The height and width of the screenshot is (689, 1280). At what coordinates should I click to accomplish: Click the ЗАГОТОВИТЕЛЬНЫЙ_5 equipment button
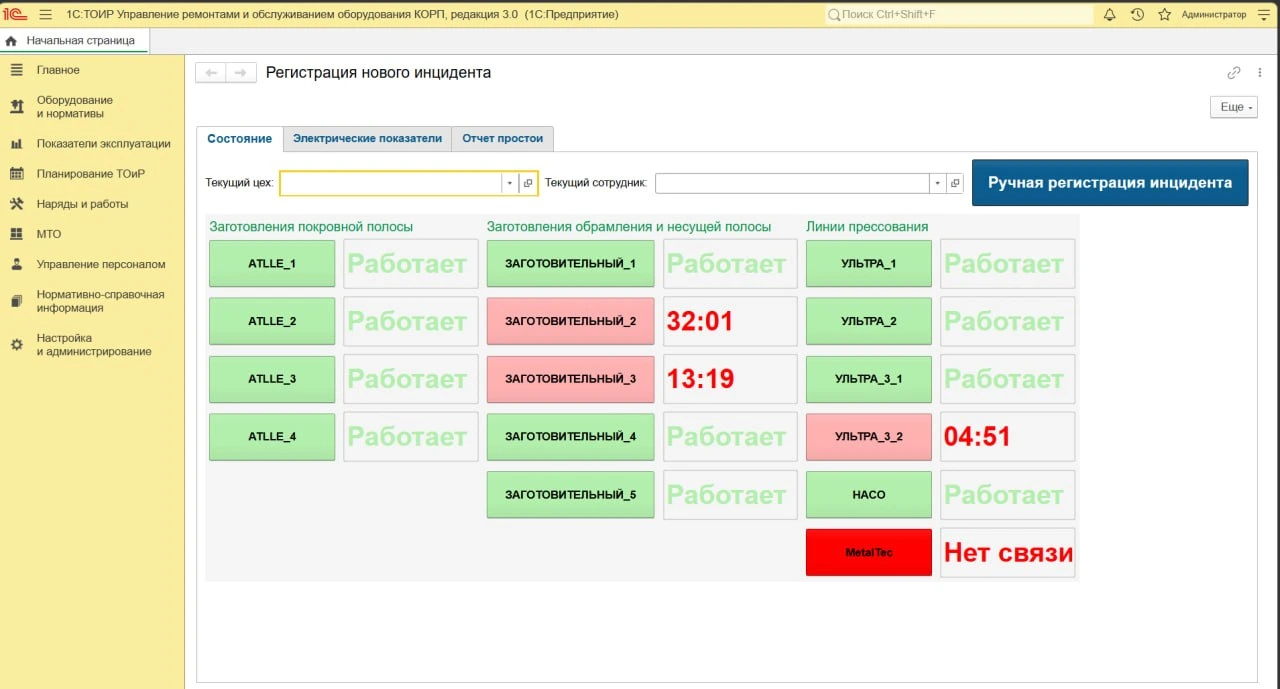[570, 495]
